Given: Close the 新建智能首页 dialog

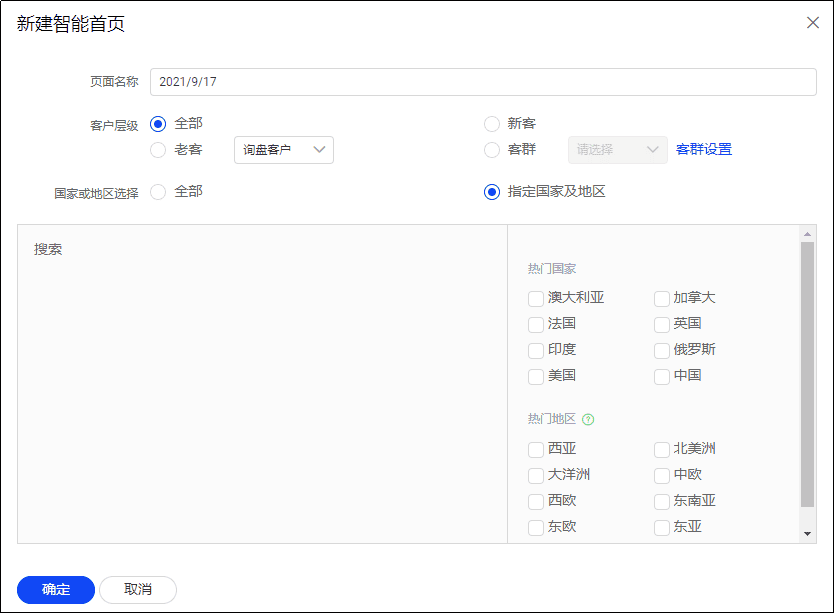Looking at the screenshot, I should pyautogui.click(x=813, y=22).
